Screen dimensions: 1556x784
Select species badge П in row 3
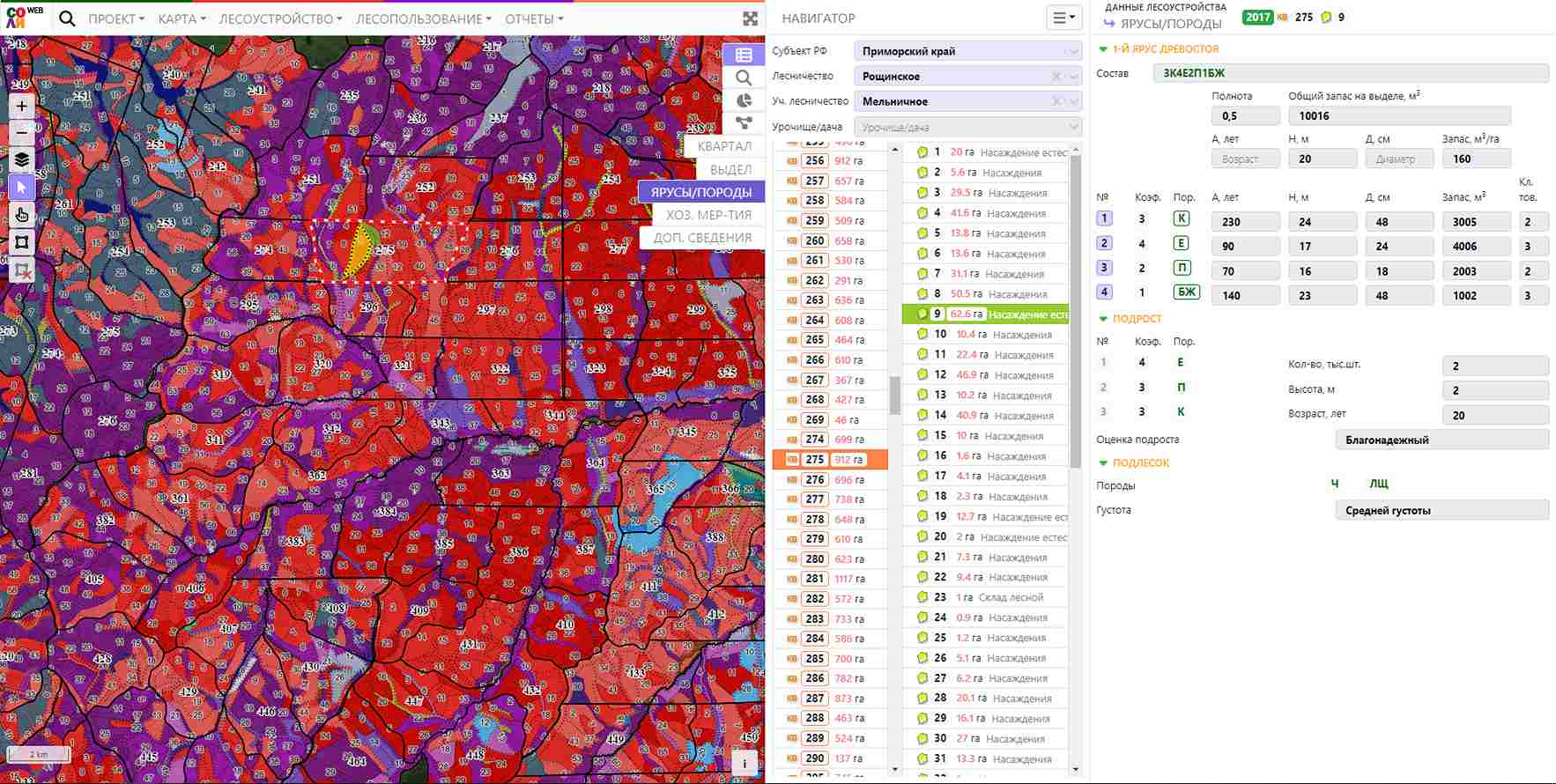pyautogui.click(x=1182, y=268)
